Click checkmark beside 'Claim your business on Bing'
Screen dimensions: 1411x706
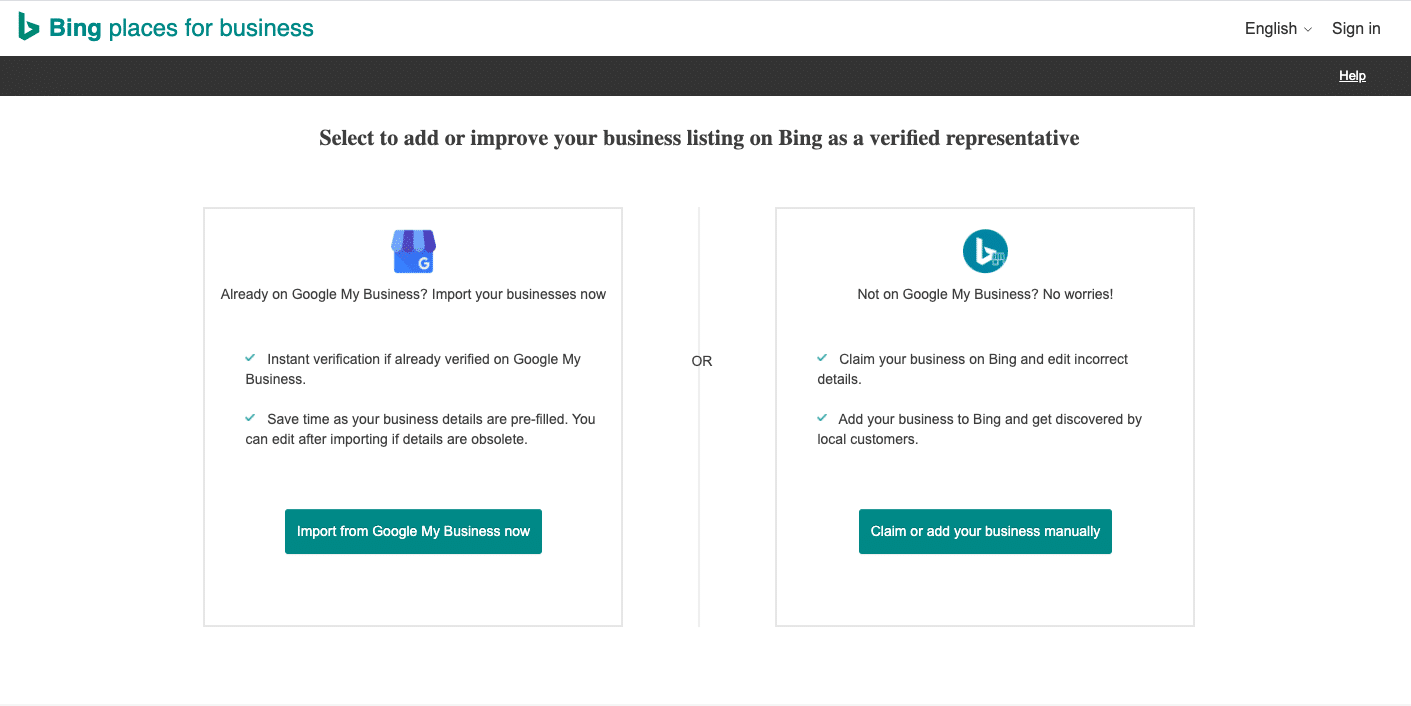822,357
